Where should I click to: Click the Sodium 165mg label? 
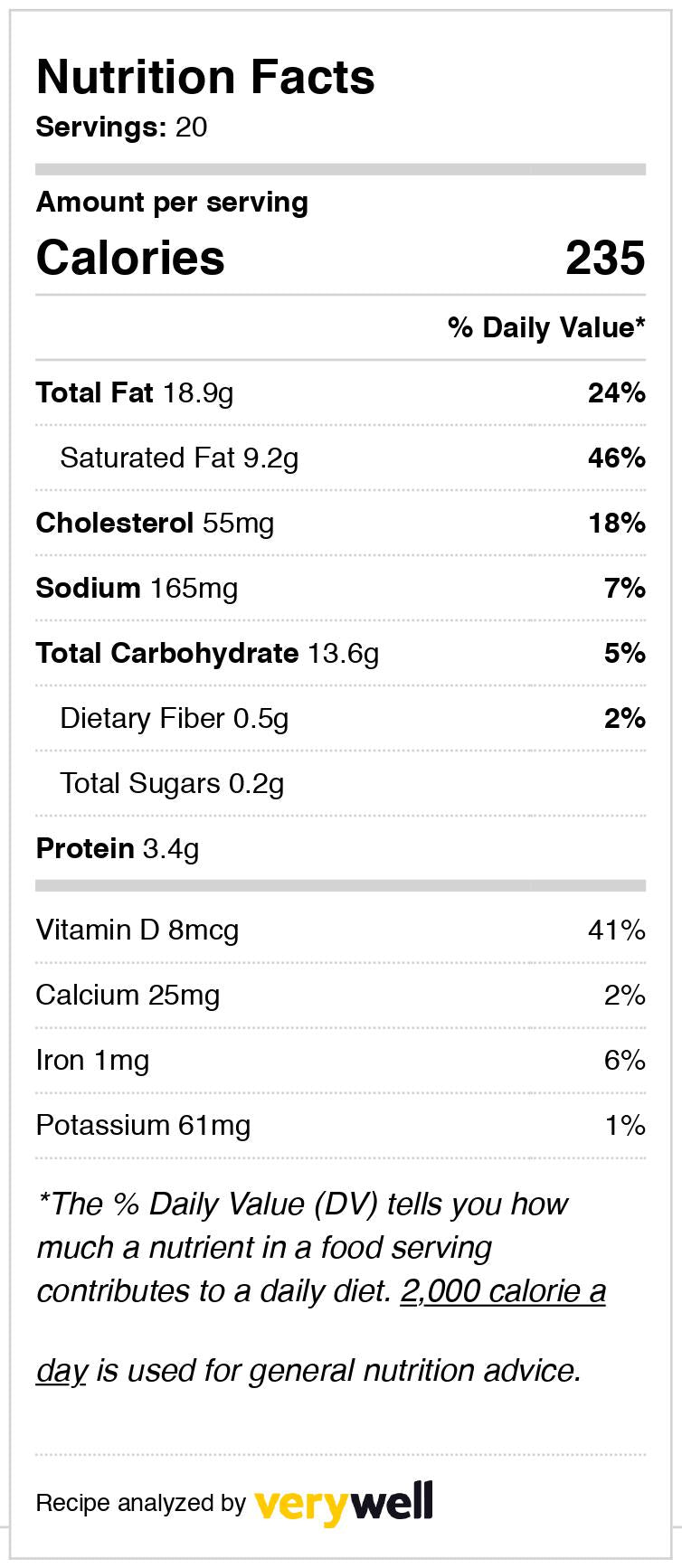tap(137, 588)
